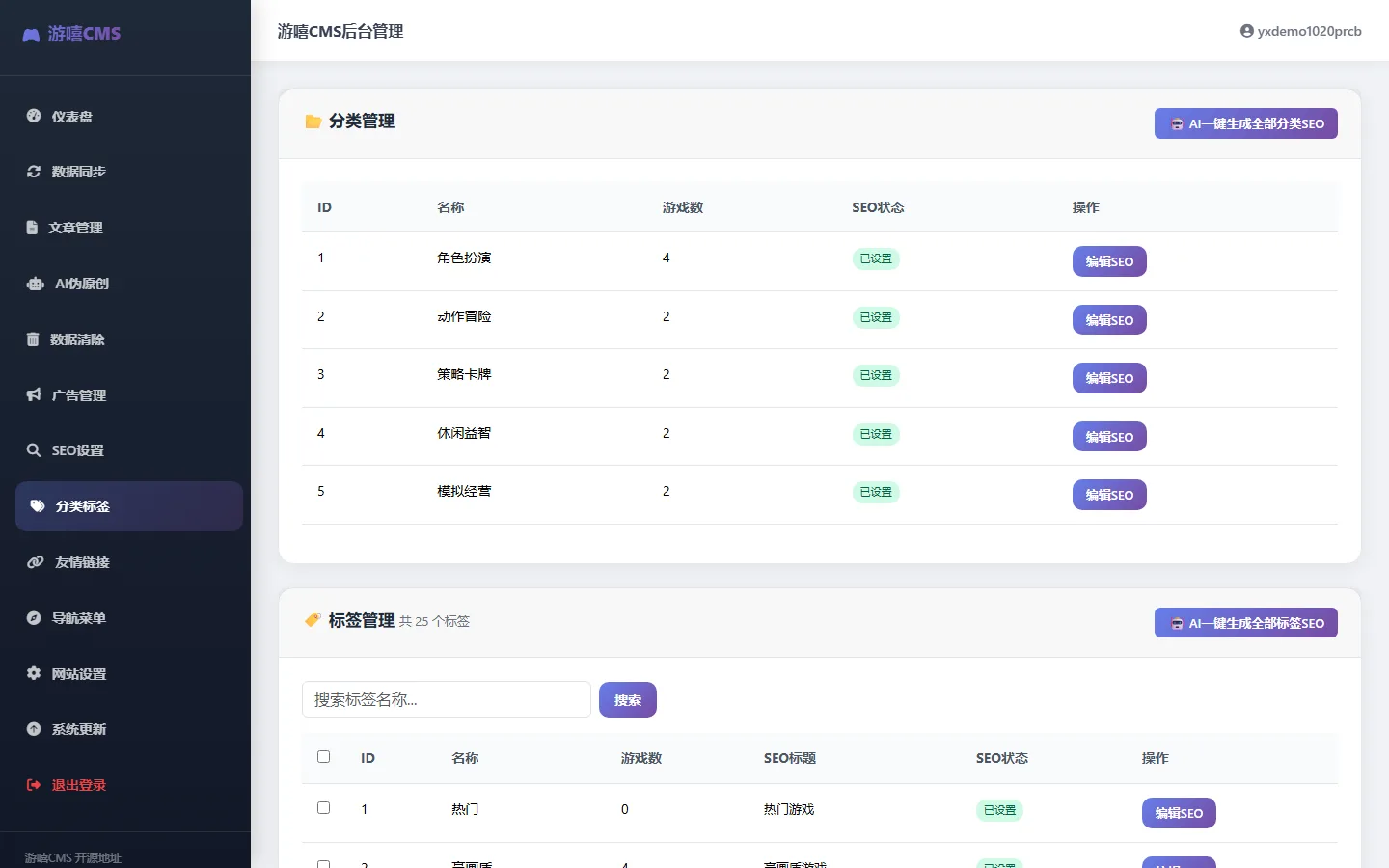Viewport: 1389px width, 868px height.
Task: Focus the 搜索标签名称 input field
Action: (x=447, y=699)
